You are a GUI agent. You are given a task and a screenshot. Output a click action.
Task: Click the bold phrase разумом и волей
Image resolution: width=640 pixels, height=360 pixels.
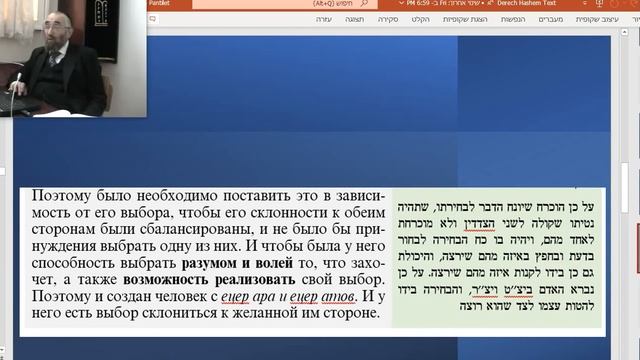click(x=237, y=263)
